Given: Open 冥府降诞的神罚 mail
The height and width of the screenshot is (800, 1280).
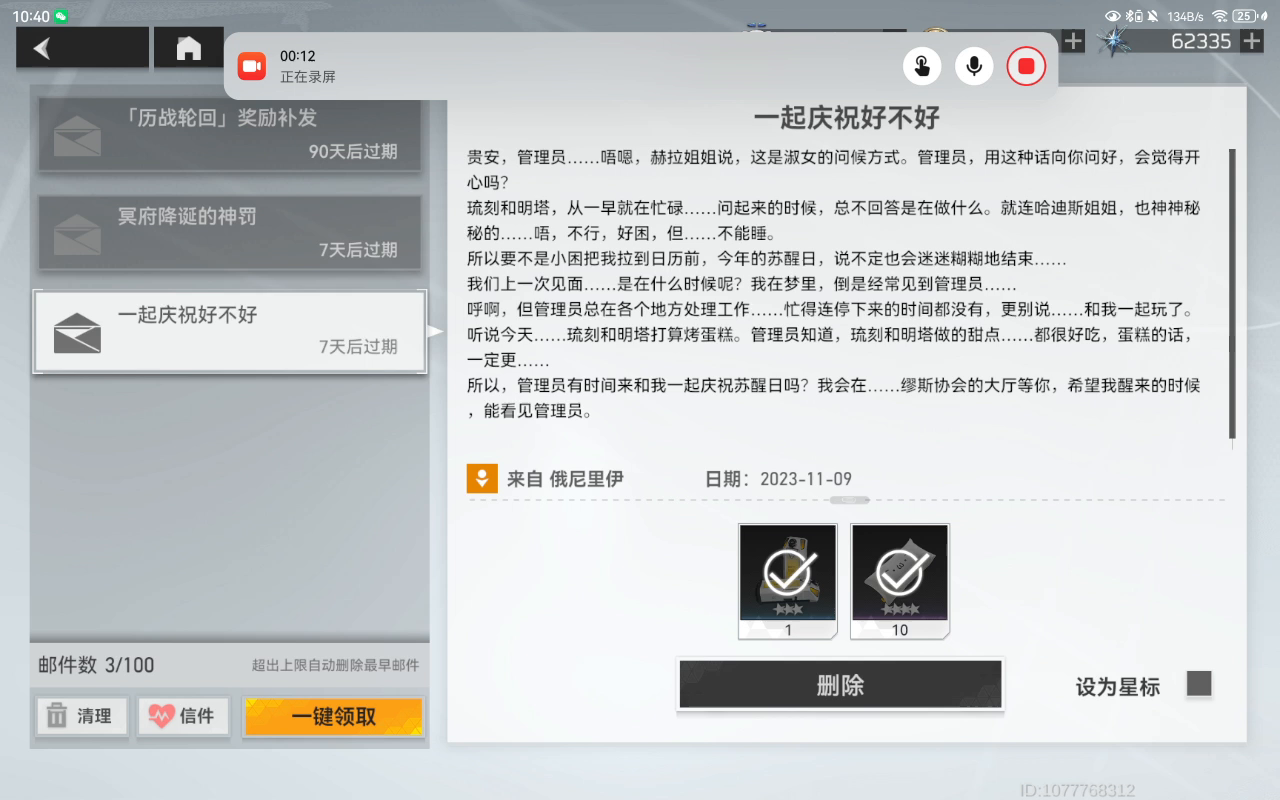Looking at the screenshot, I should click(x=230, y=232).
